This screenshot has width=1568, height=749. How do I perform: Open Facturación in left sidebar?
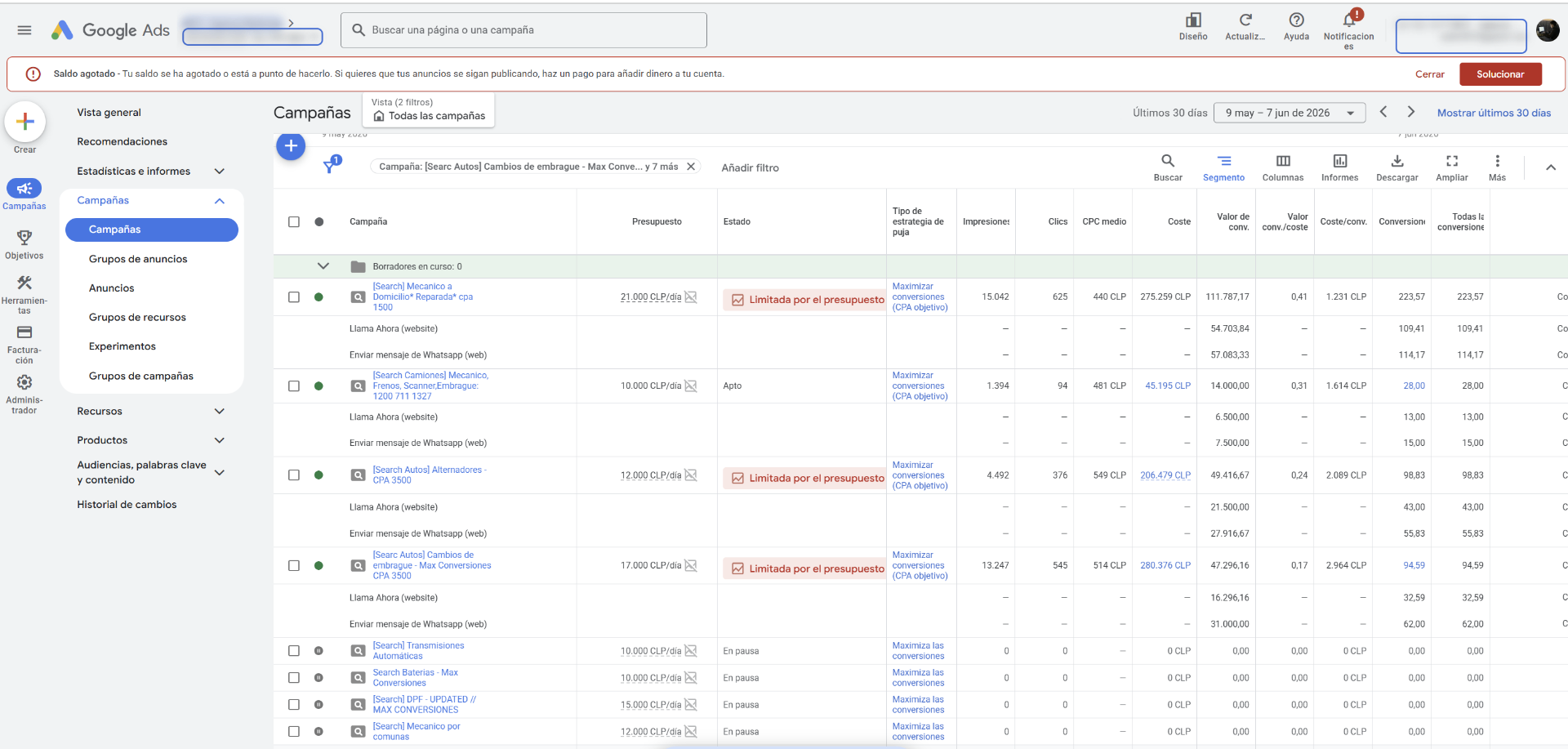[x=24, y=344]
